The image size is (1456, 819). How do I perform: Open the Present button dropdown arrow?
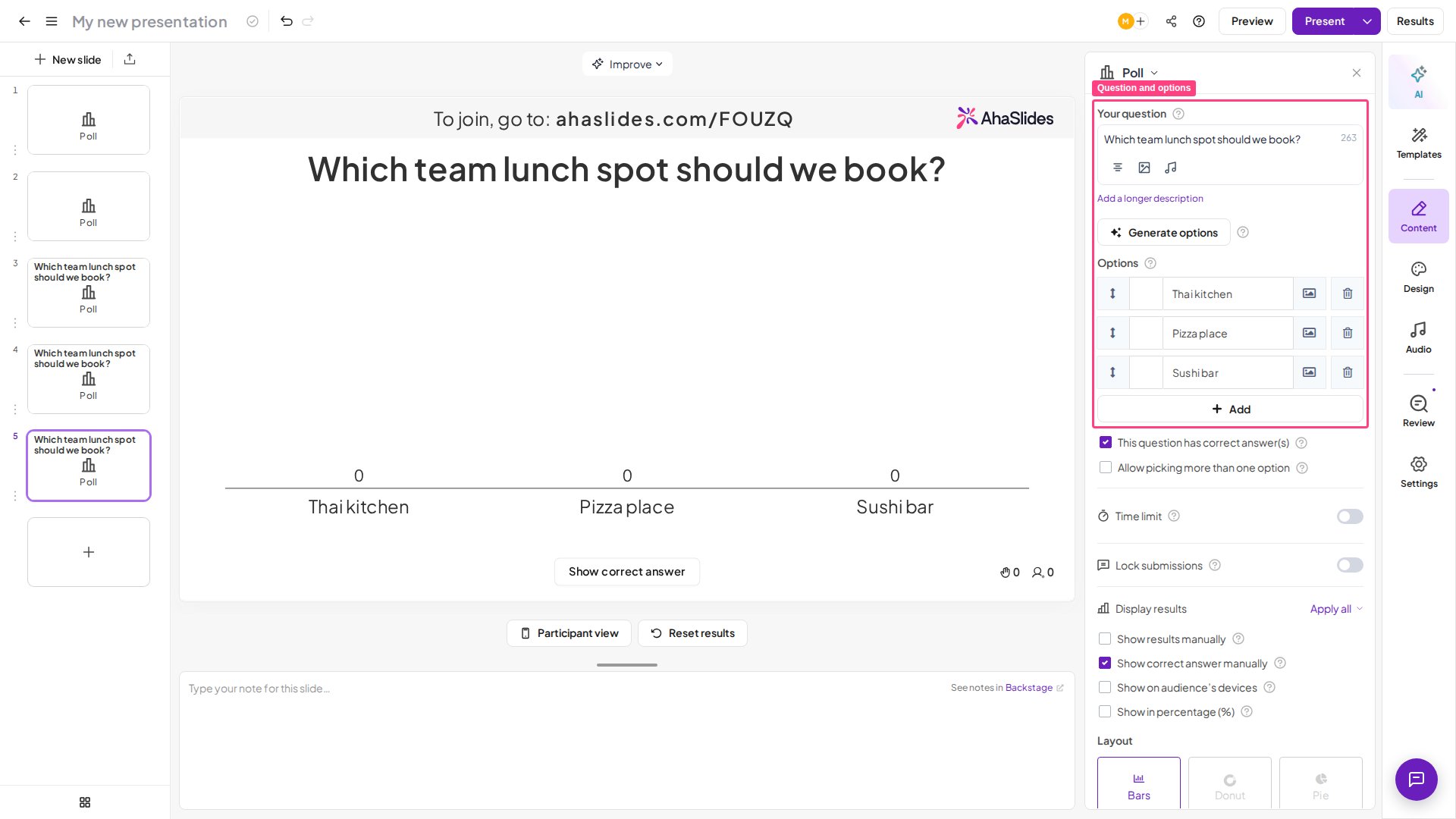pyautogui.click(x=1367, y=21)
